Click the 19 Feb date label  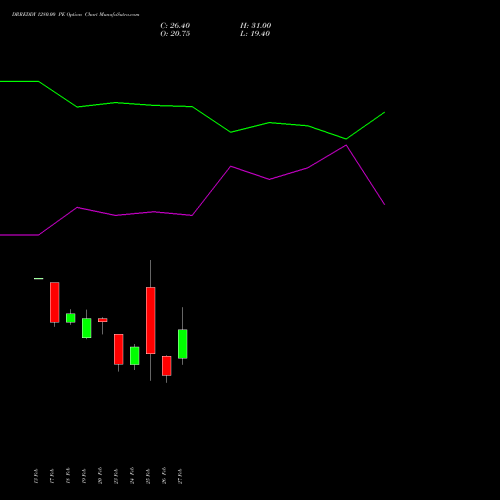84,476
